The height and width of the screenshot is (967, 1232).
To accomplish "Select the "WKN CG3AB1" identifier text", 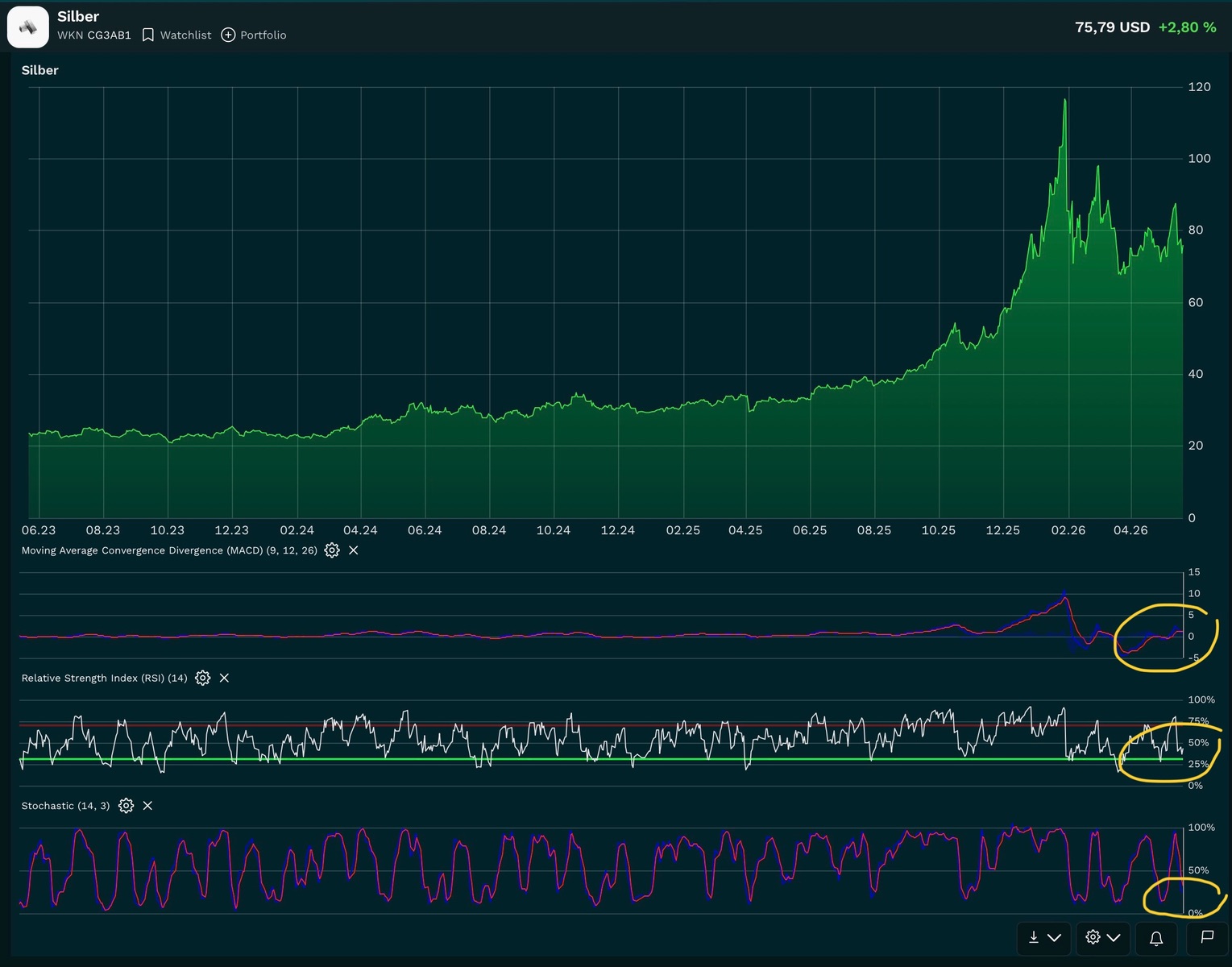I will 94,35.
